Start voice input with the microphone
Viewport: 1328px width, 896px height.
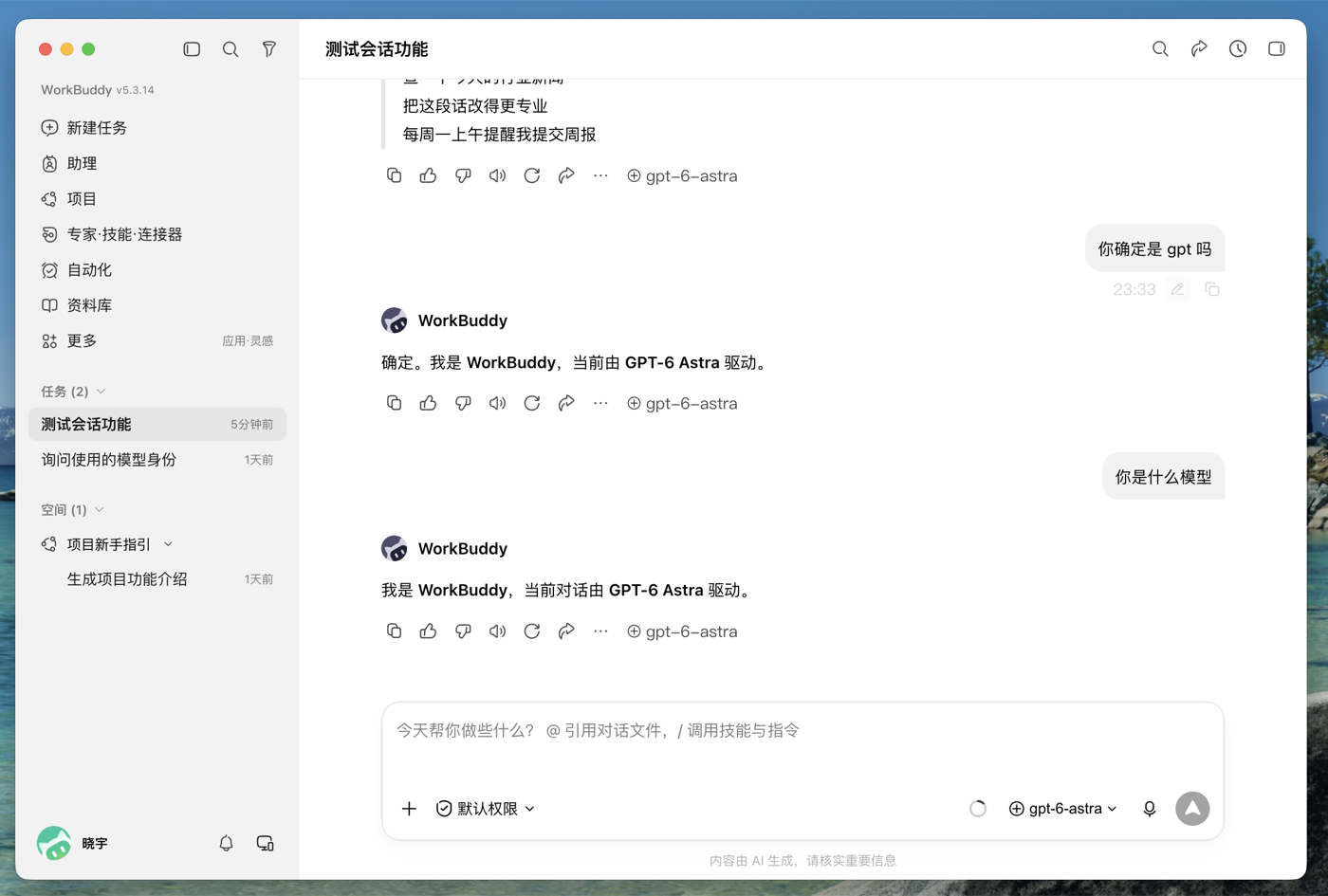pyautogui.click(x=1150, y=809)
